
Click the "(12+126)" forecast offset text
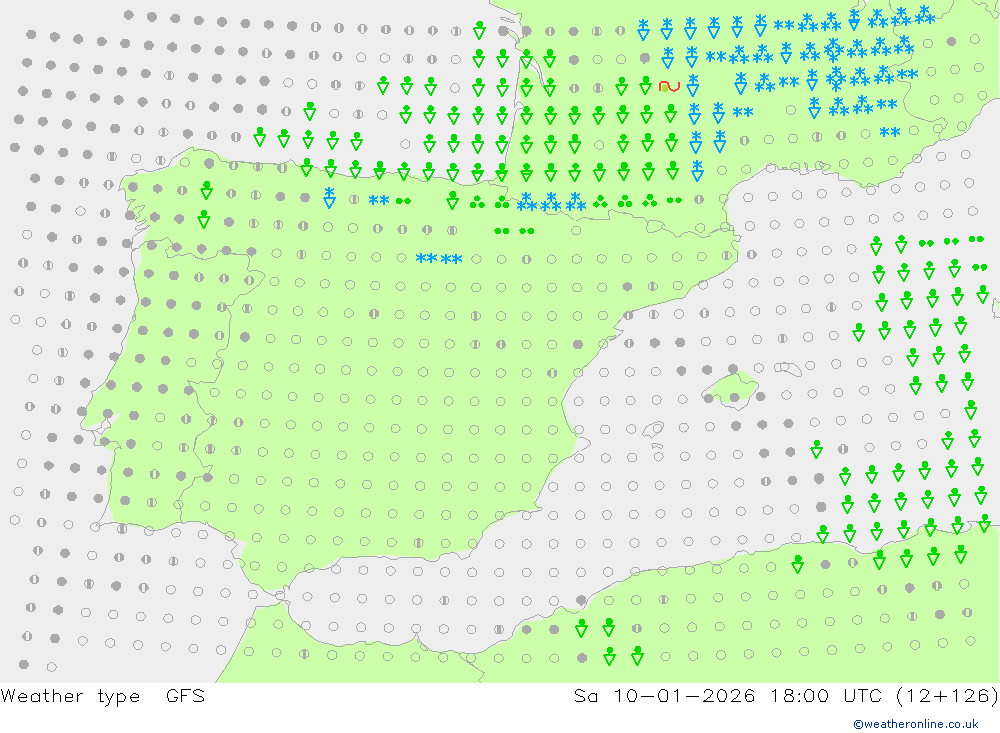[946, 696]
